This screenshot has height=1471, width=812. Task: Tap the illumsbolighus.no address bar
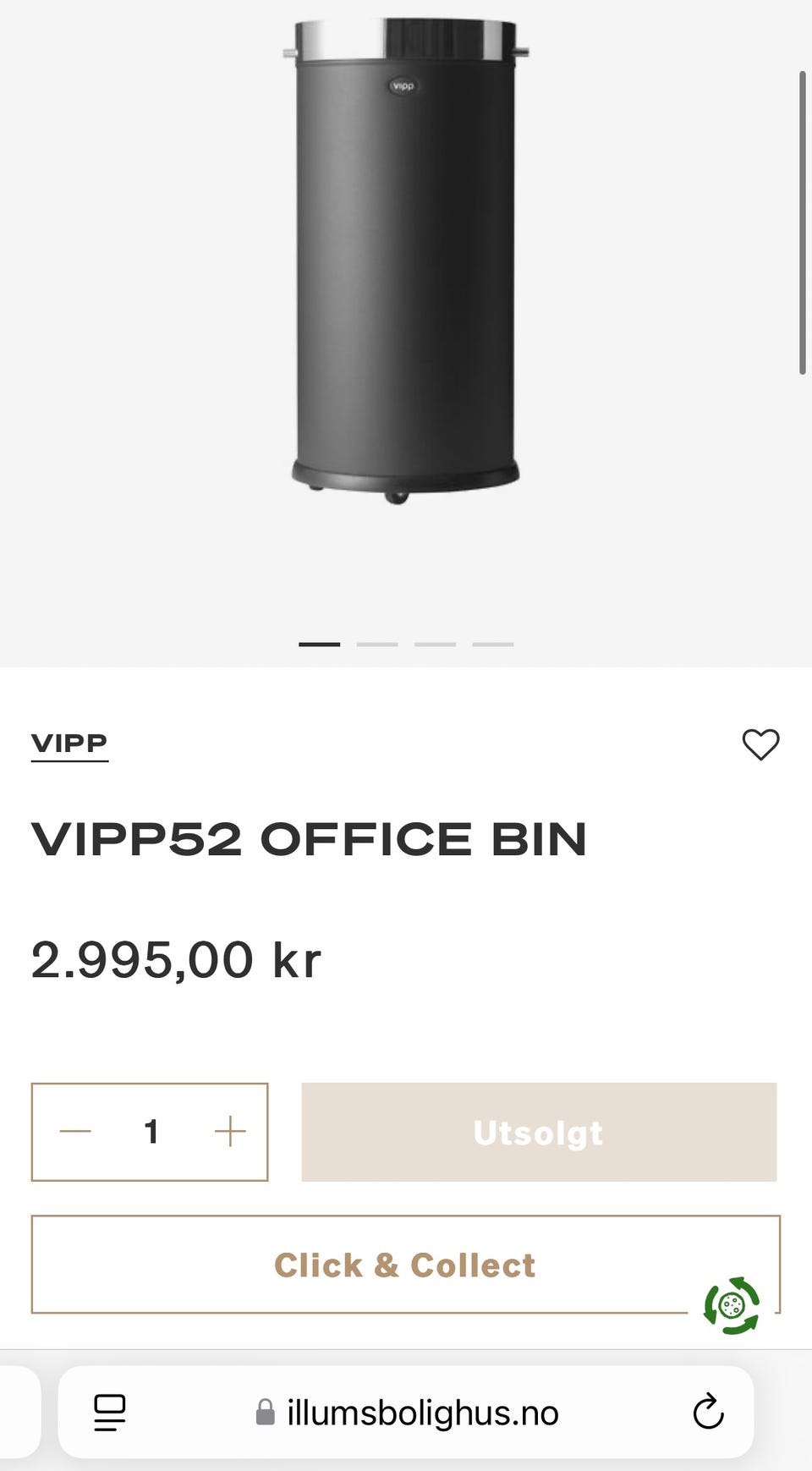point(406,1412)
